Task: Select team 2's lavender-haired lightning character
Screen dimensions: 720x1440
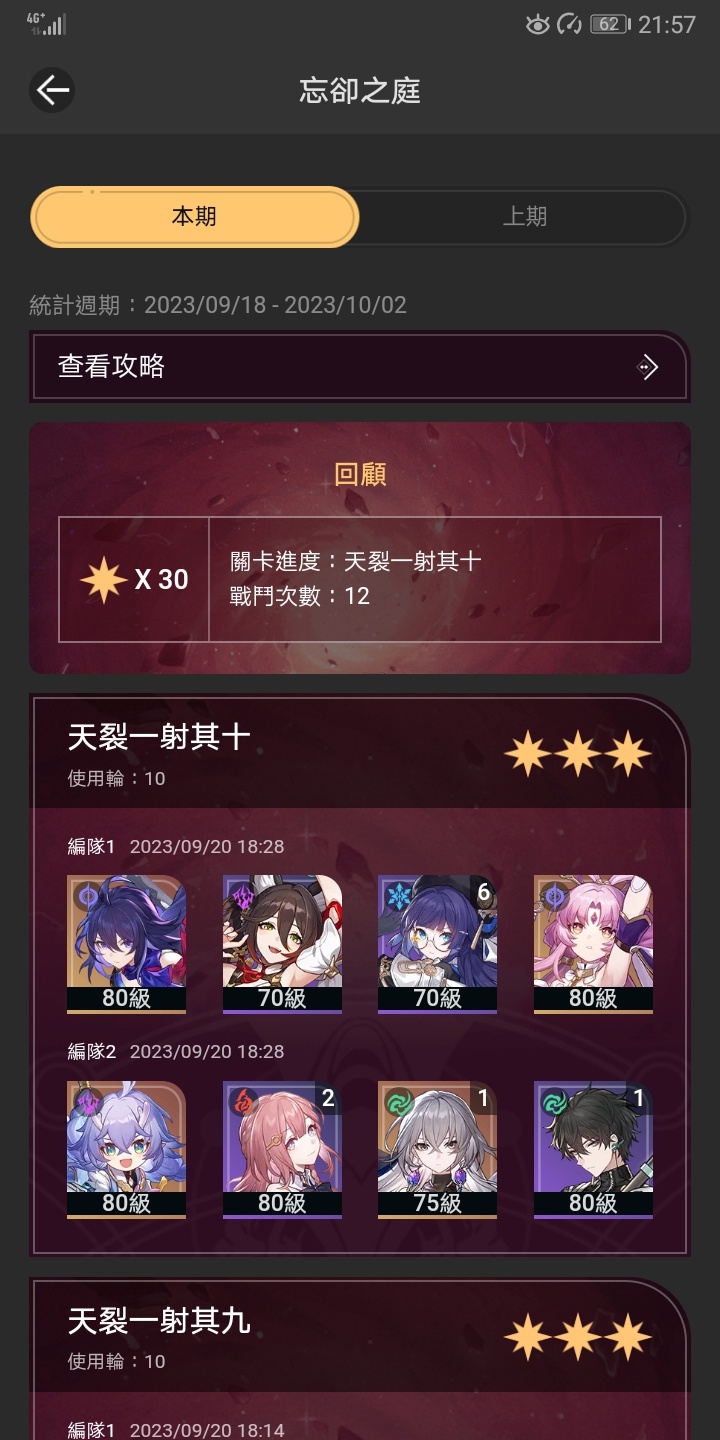Action: pos(126,1150)
